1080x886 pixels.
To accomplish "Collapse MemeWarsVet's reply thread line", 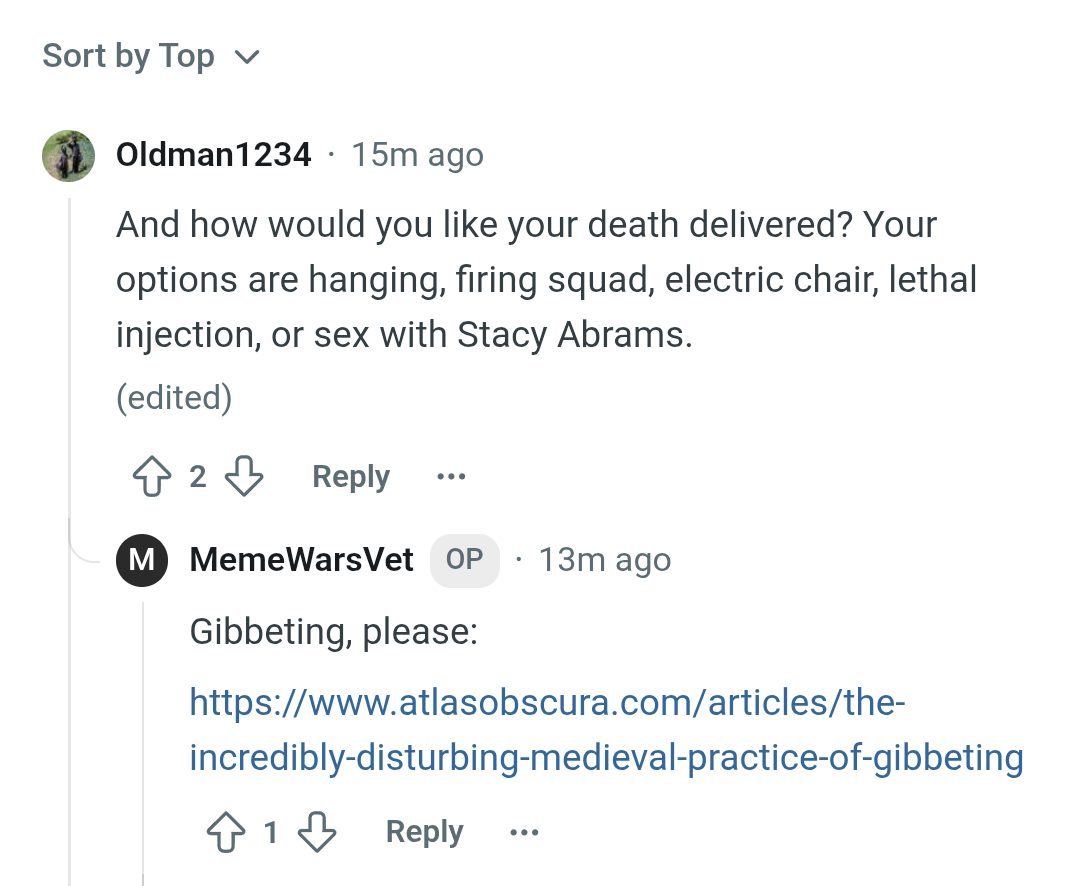I will [143, 740].
